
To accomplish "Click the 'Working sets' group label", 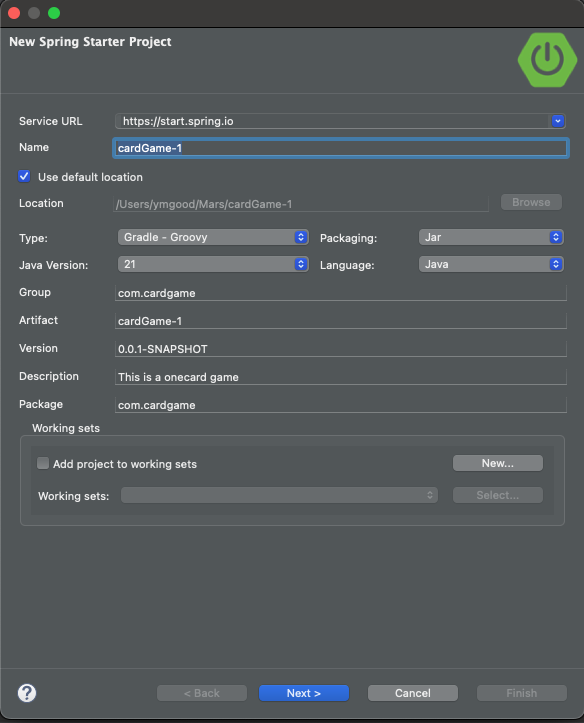I will click(66, 428).
